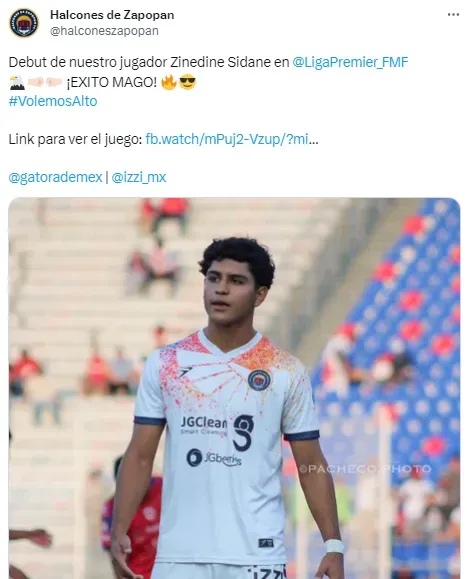Open the fb.watch game video link
The image size is (467, 579).
[231, 139]
